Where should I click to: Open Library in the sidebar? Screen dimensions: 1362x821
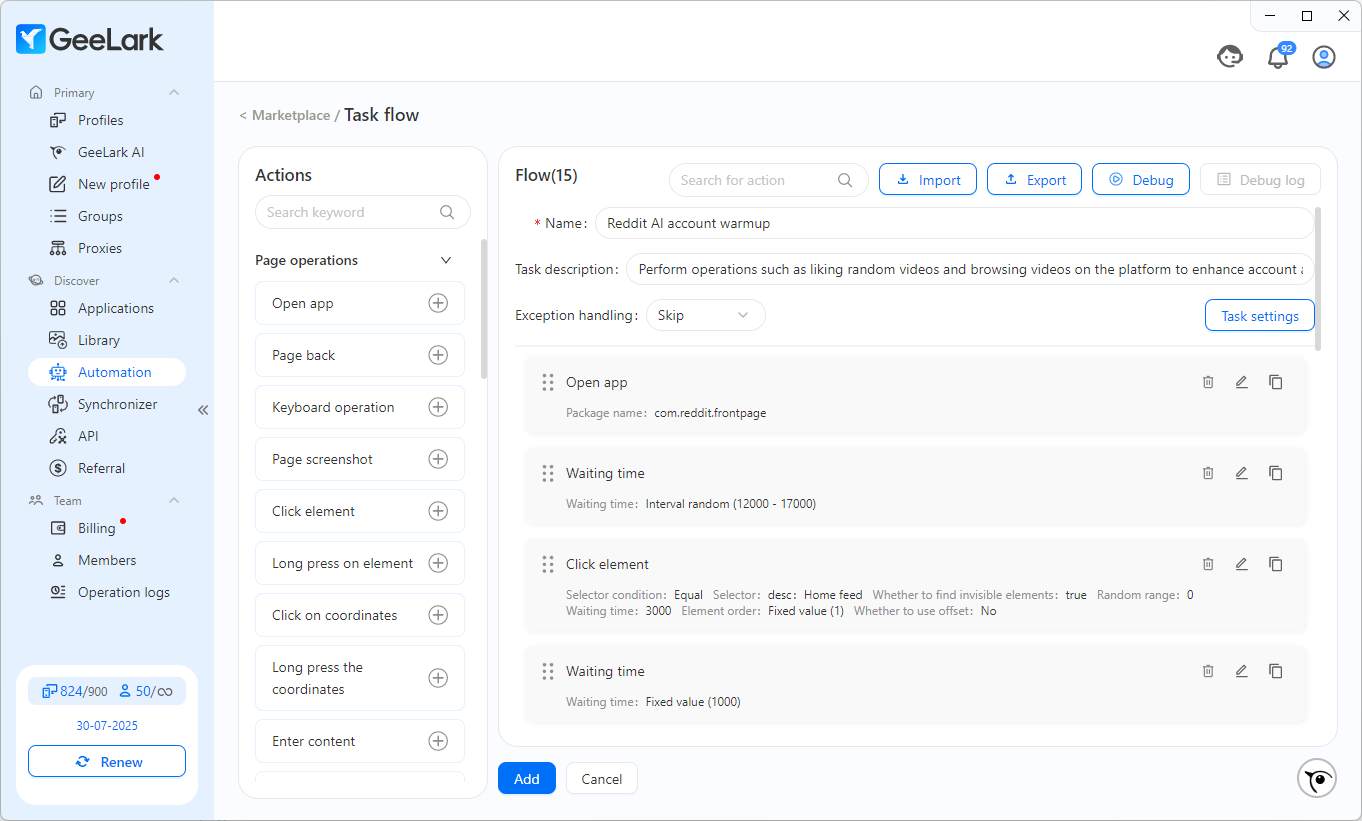tap(107, 340)
